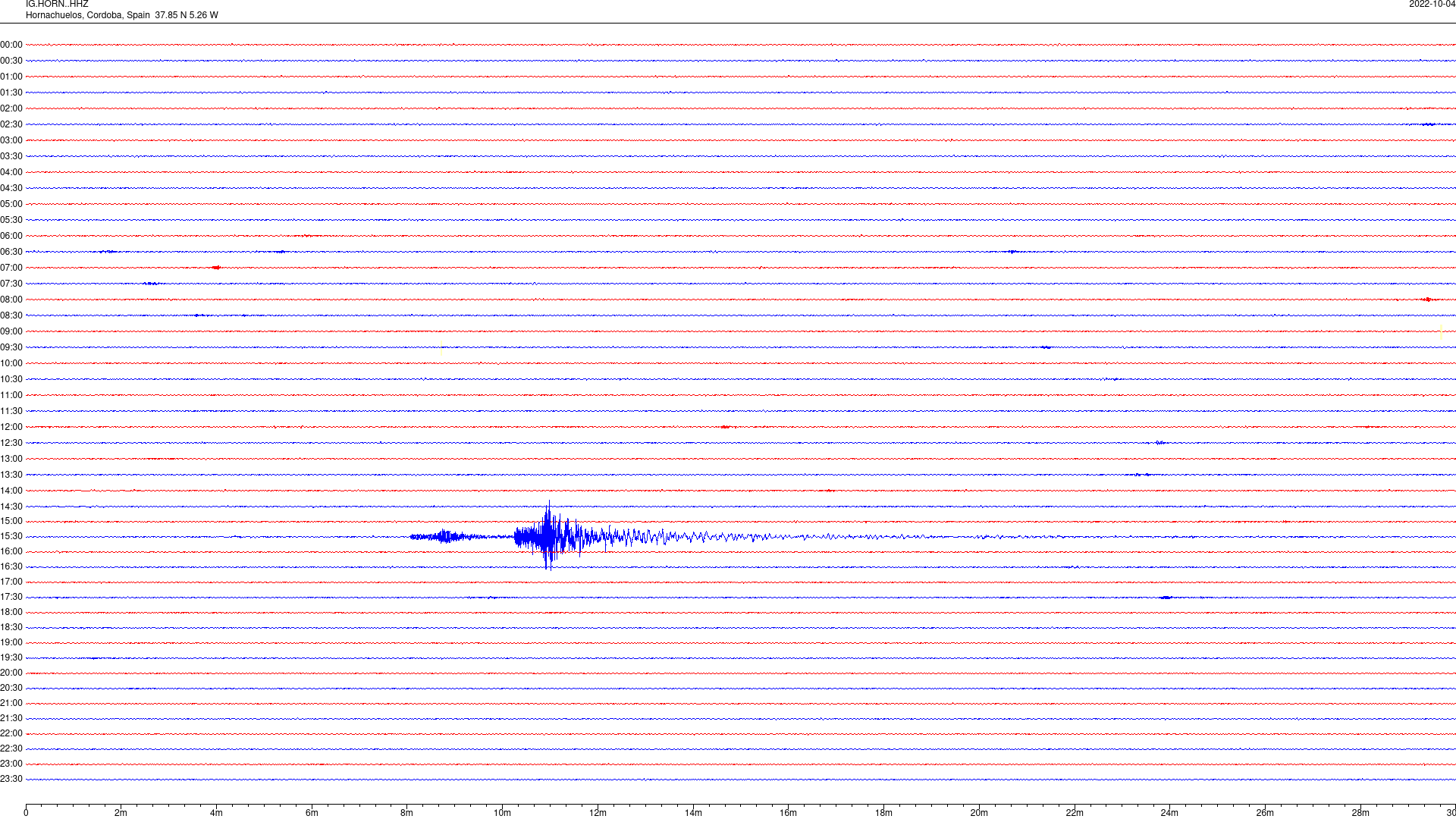This screenshot has width=1456, height=819.
Task: Click the 13:30 time row label
Action: click(11, 475)
